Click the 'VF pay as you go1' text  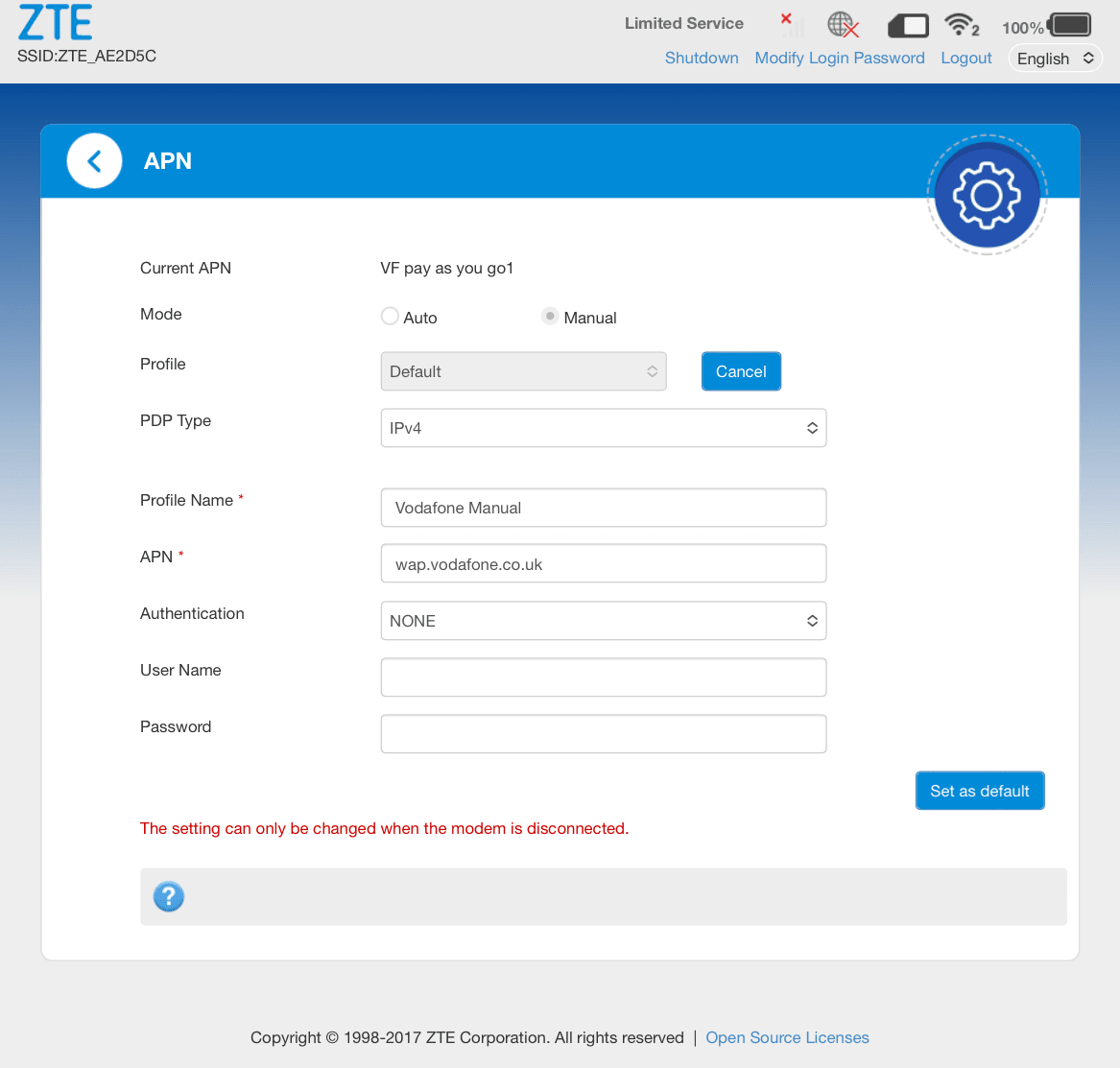[447, 268]
